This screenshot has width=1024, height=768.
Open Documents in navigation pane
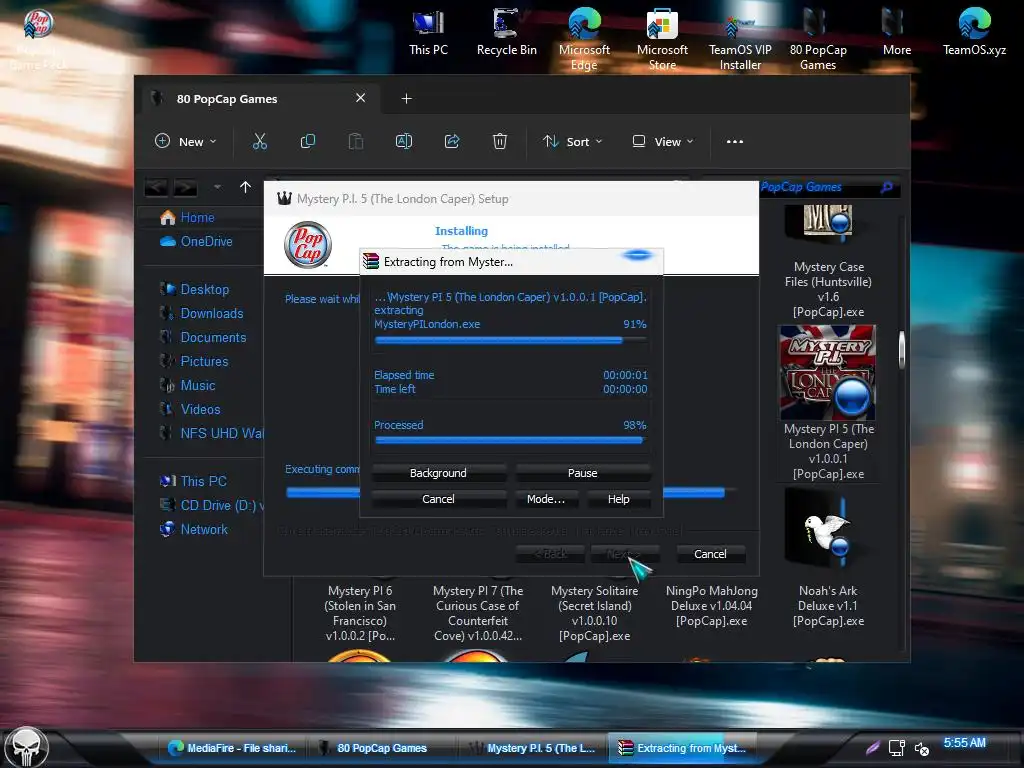coord(203,338)
